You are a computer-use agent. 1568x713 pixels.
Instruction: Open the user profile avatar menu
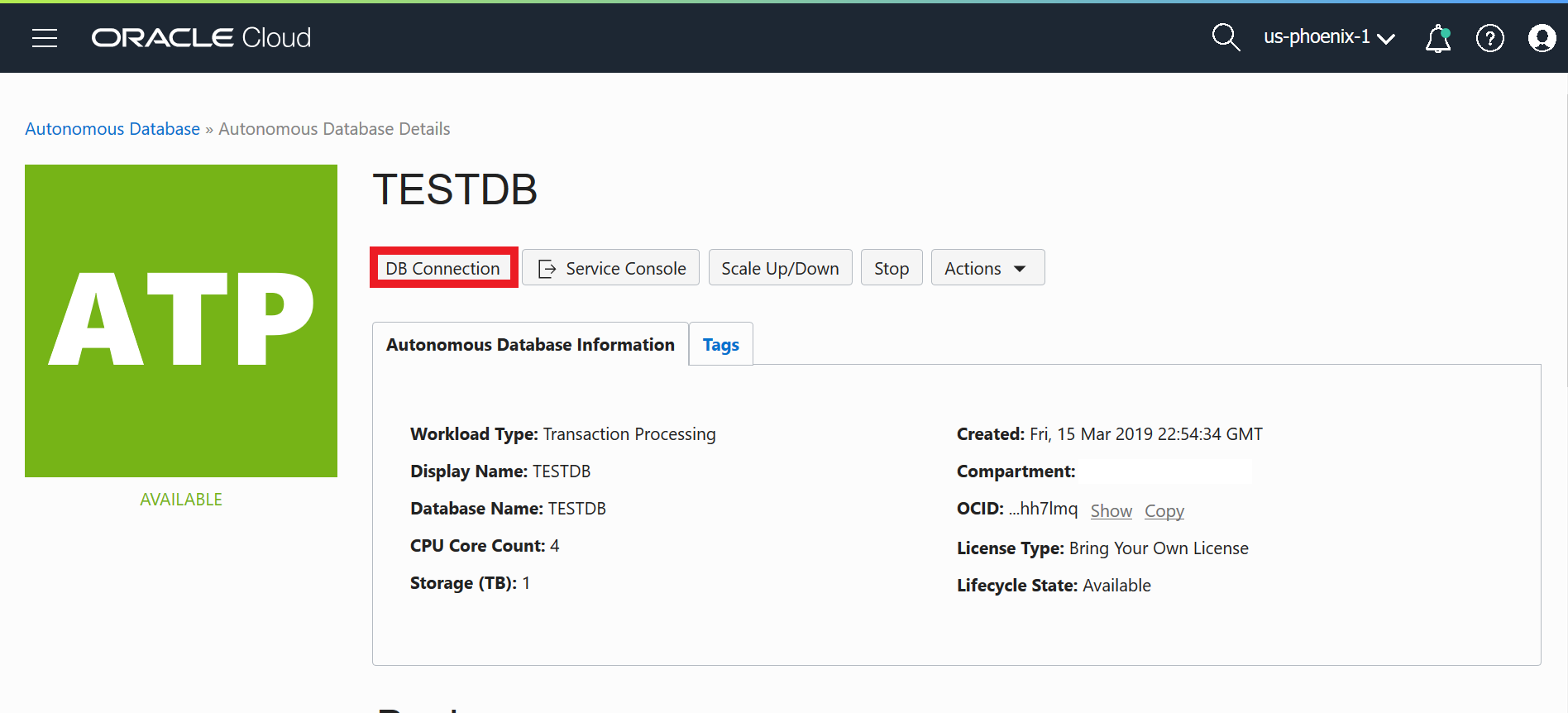[1542, 38]
